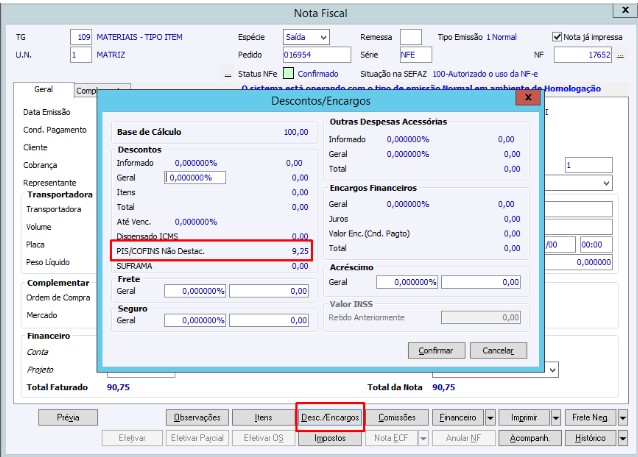The image size is (638, 457).
Task: Close the Nota Fiscal window
Action: coord(625,10)
